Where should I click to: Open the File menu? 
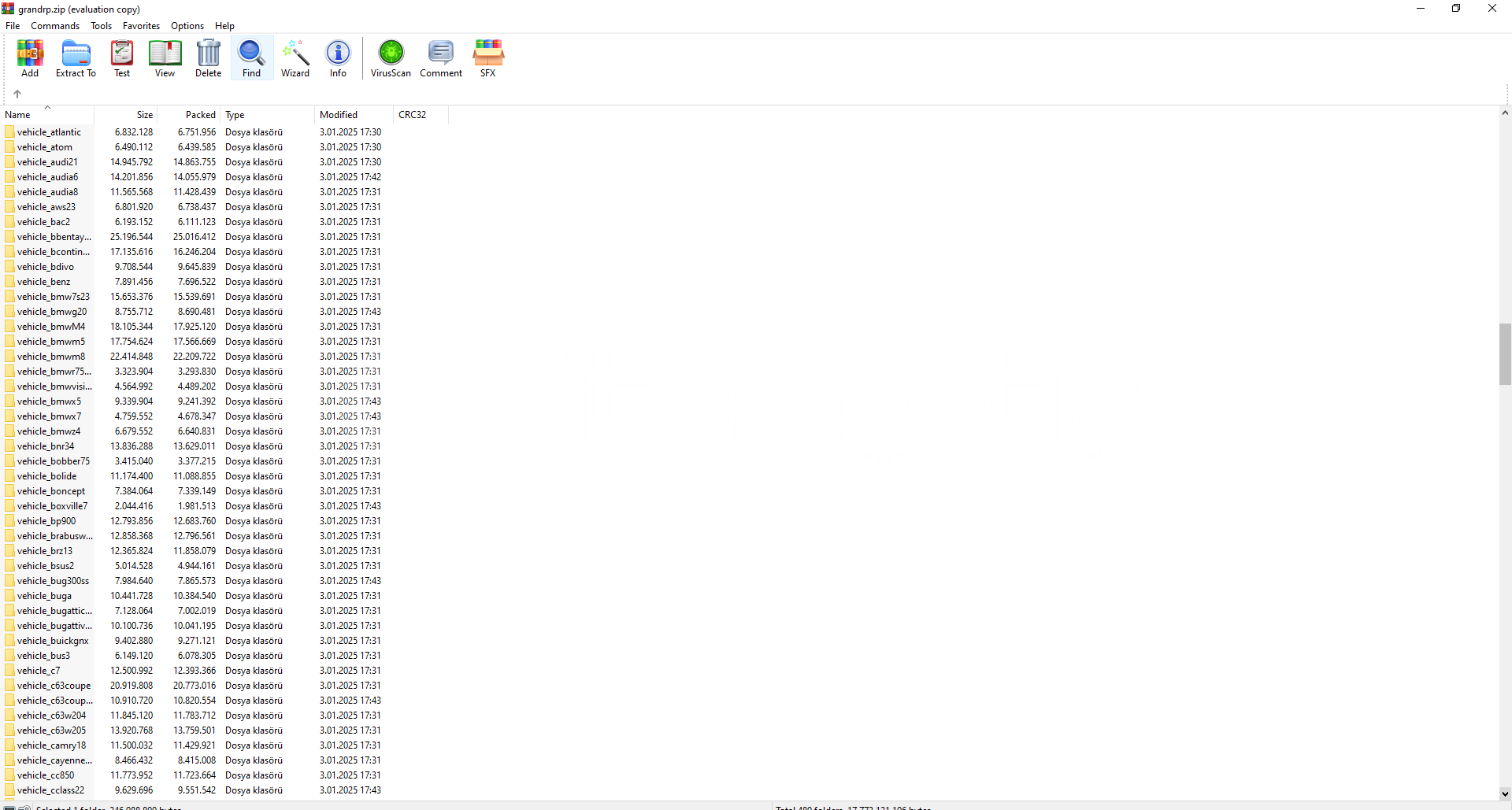pyautogui.click(x=13, y=26)
